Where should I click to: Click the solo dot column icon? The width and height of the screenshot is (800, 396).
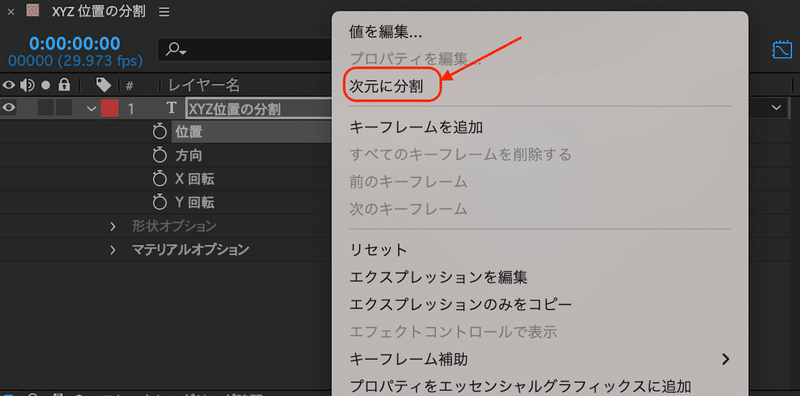[x=46, y=85]
